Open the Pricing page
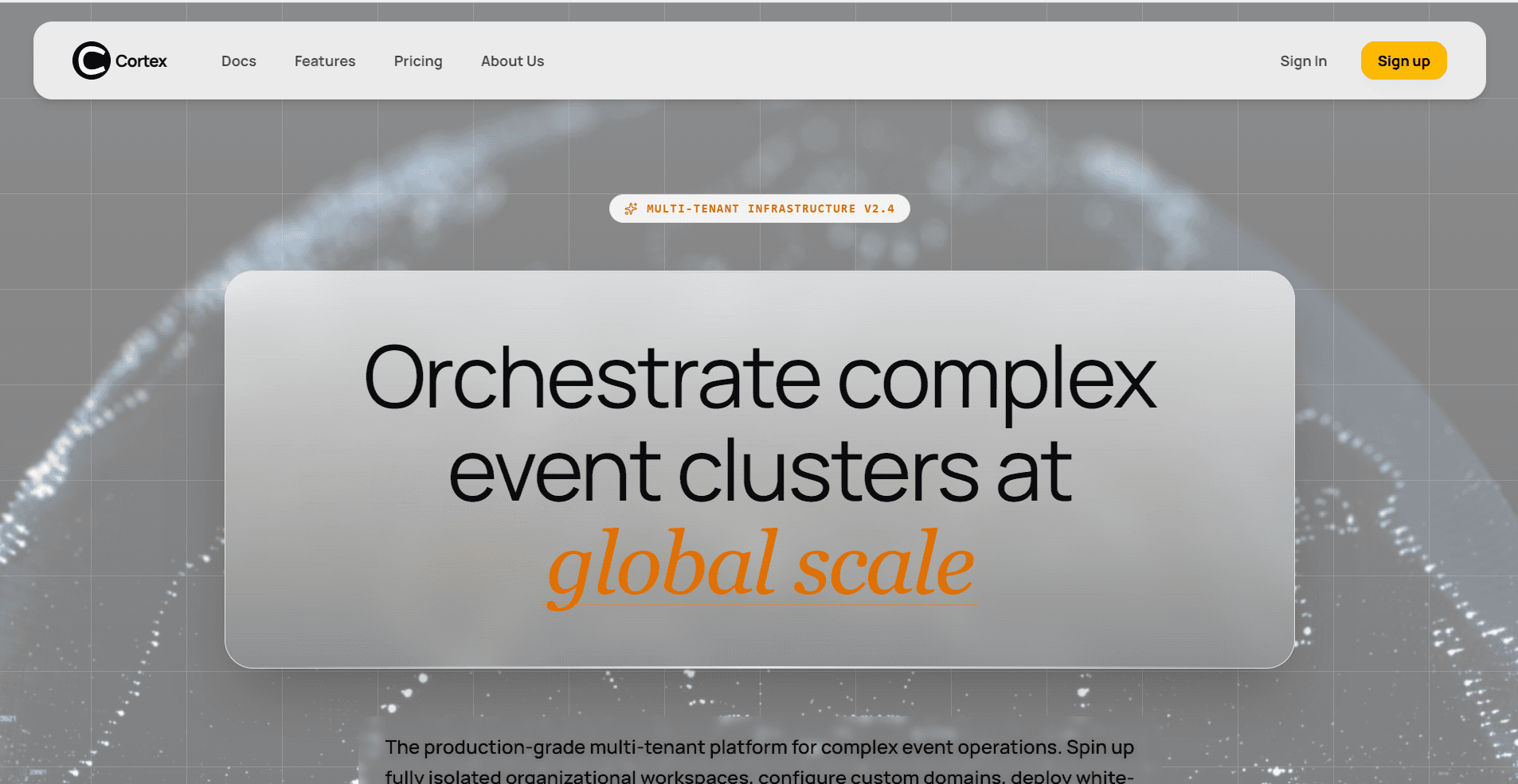The image size is (1518, 784). click(x=418, y=61)
